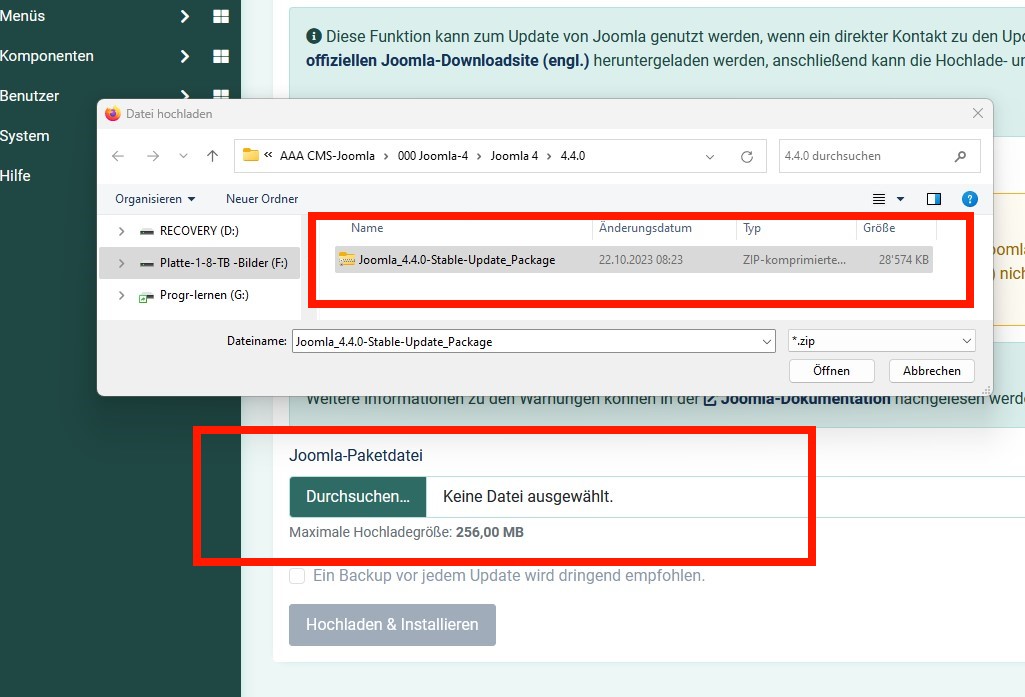The width and height of the screenshot is (1025, 697).
Task: Open Dateiname combo box dropdown arrow
Action: click(767, 341)
